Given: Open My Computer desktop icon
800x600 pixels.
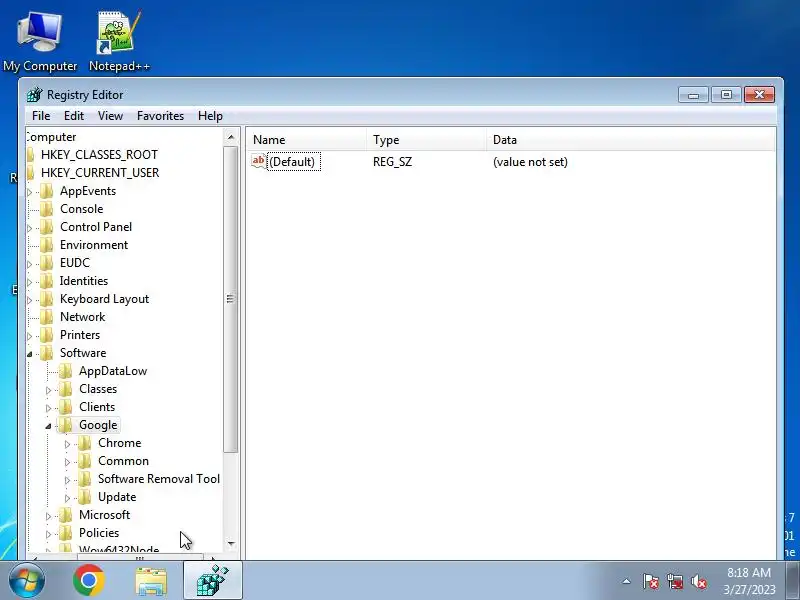Looking at the screenshot, I should pyautogui.click(x=40, y=41).
